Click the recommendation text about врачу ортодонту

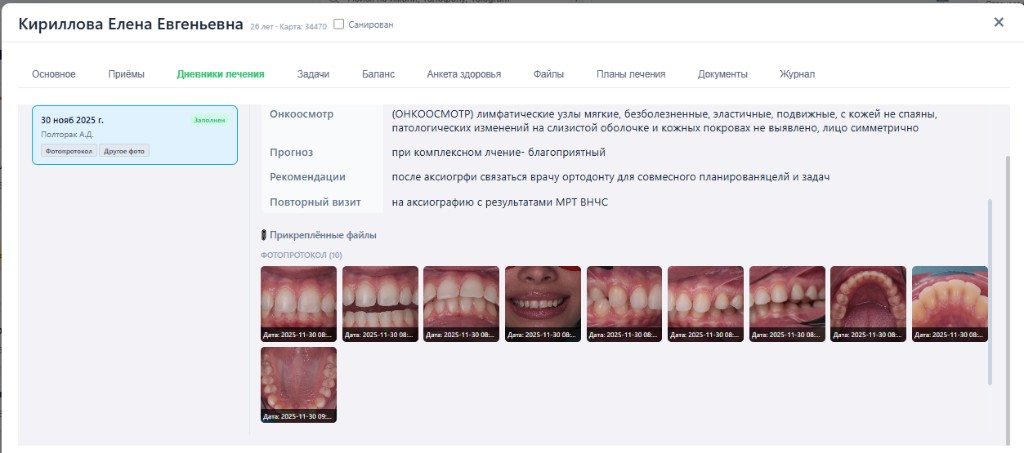click(611, 177)
